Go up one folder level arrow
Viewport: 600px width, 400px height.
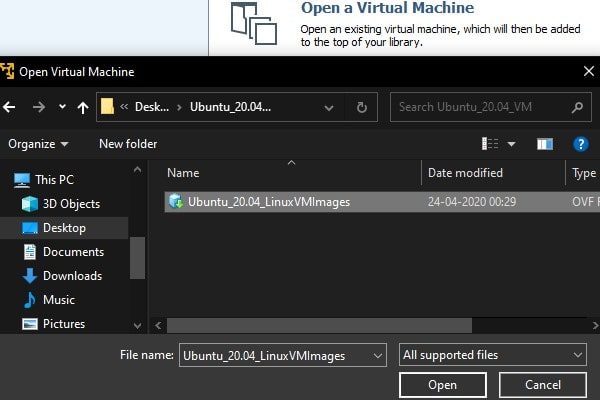tap(83, 108)
